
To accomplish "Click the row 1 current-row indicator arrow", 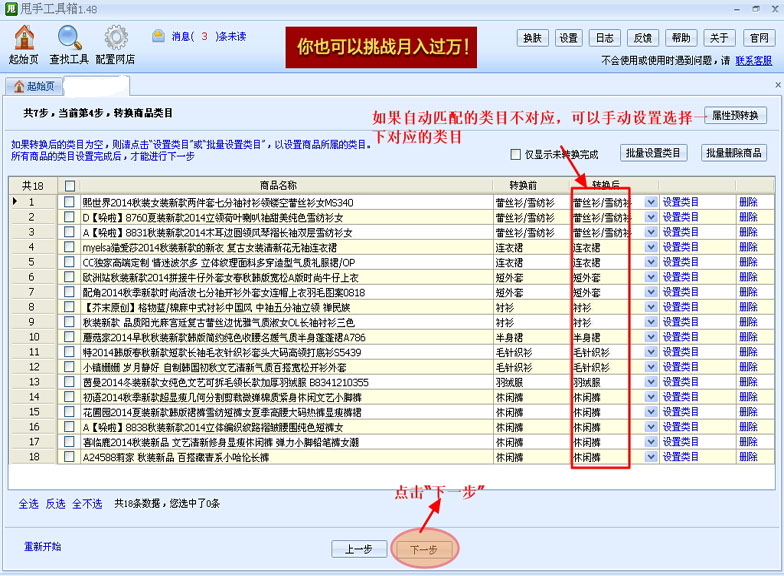I will click(15, 202).
